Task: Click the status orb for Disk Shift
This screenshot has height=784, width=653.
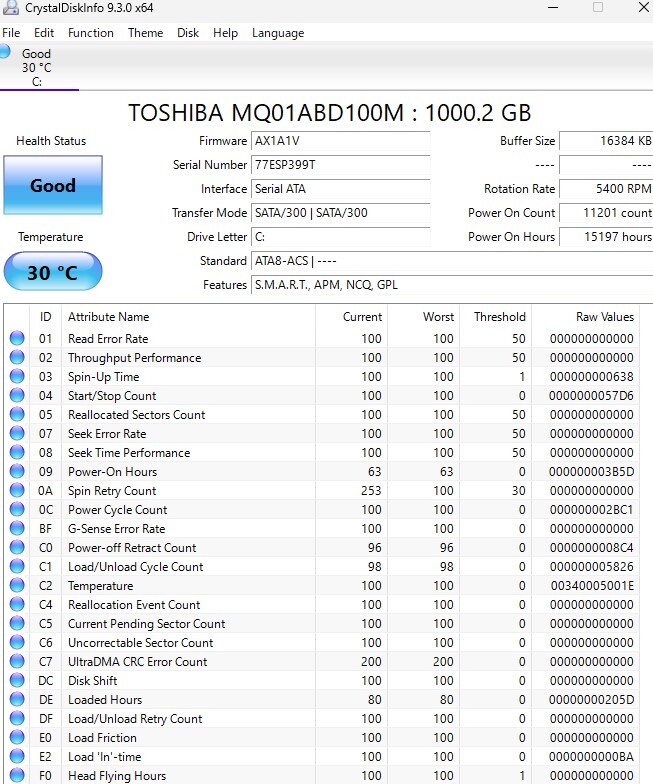Action: [x=17, y=680]
